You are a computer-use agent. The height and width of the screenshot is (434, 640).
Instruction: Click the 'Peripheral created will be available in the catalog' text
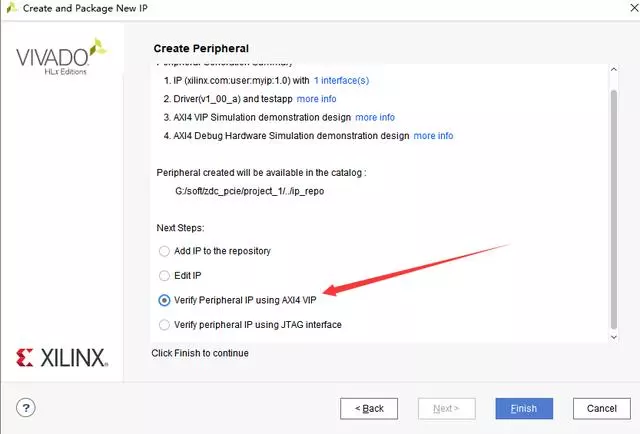pos(261,173)
